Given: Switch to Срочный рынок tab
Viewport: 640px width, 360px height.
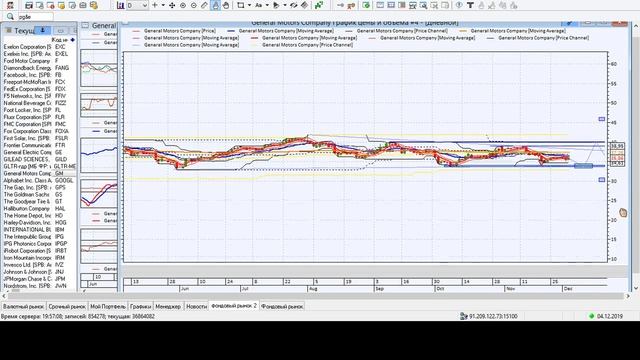Looking at the screenshot, I should [67, 306].
